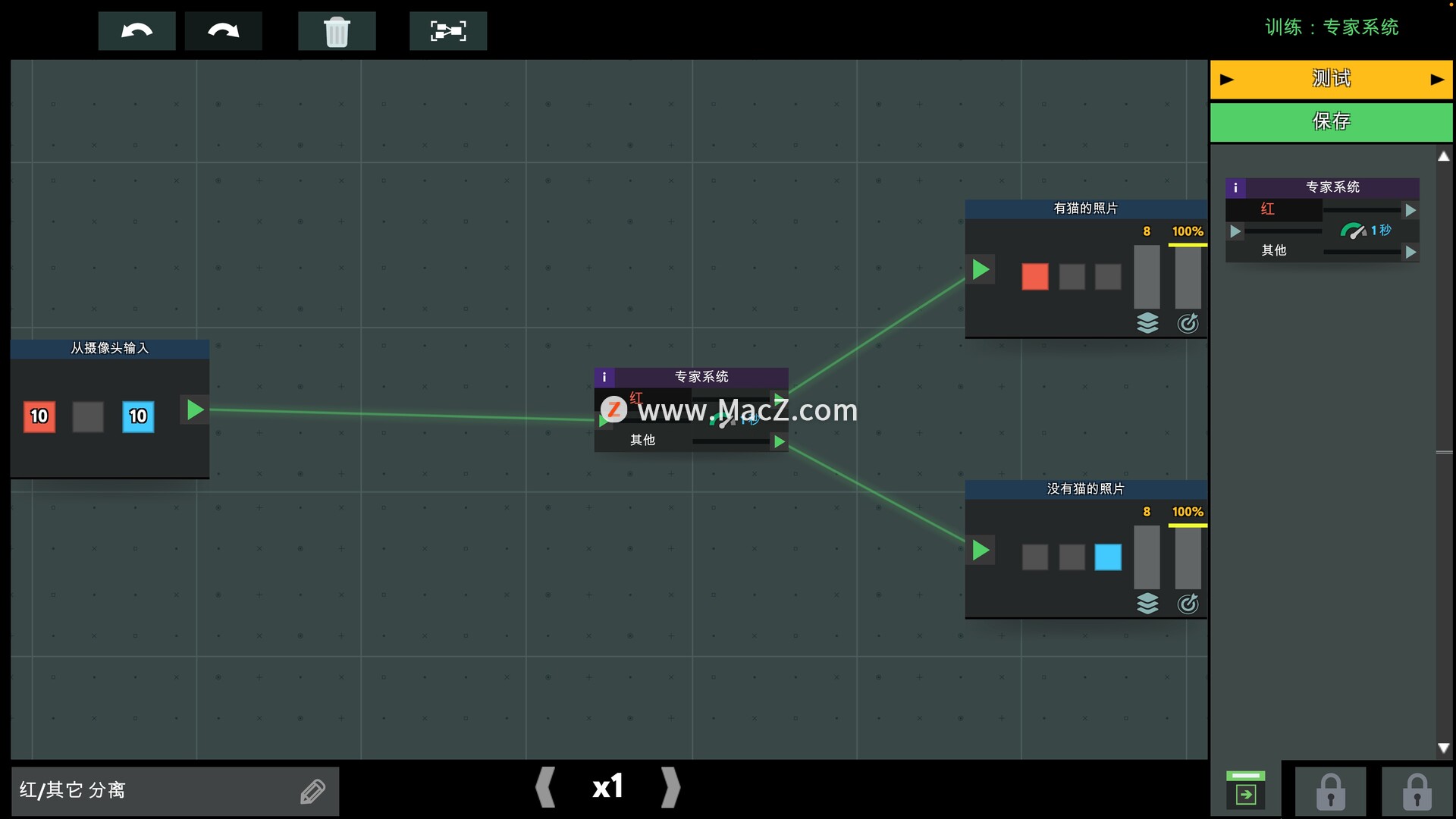This screenshot has height=819, width=1456.
Task: Click the camera input node's green output arrow
Action: tap(195, 410)
